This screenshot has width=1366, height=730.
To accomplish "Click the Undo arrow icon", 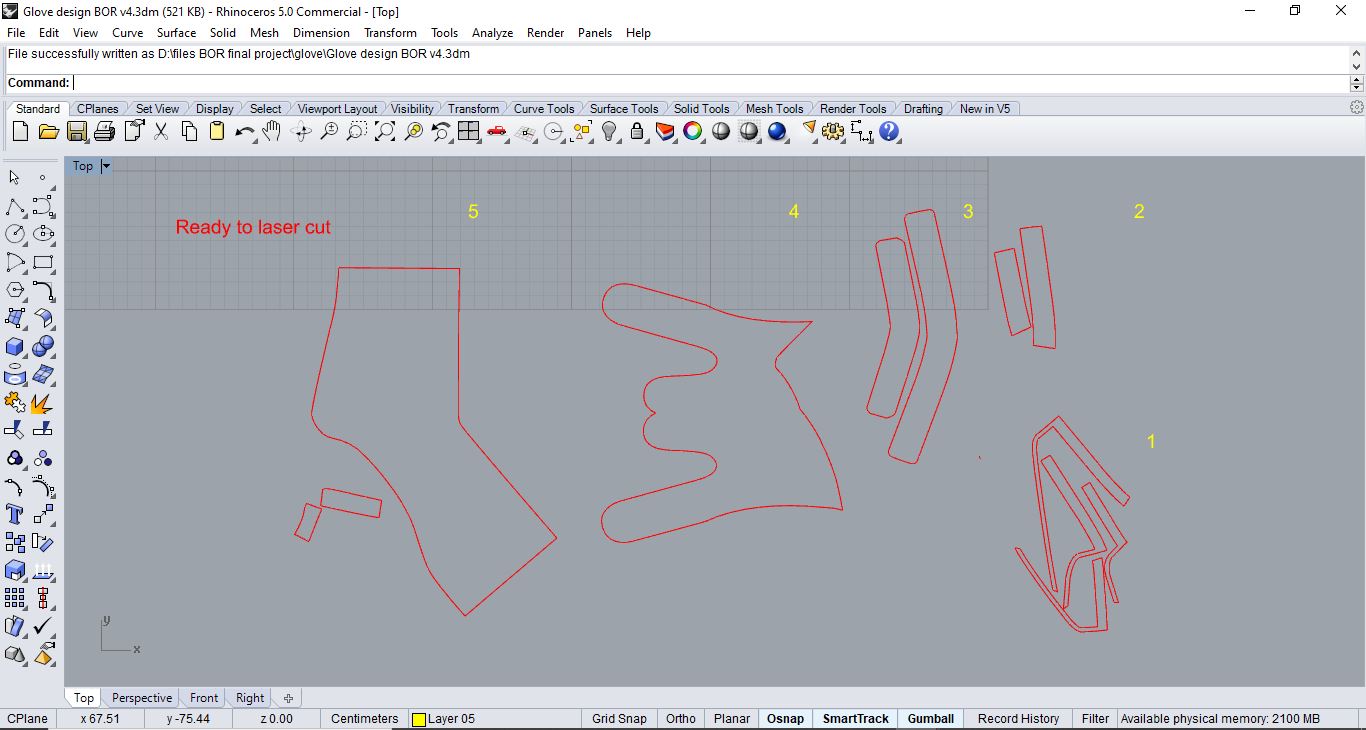I will coord(245,131).
